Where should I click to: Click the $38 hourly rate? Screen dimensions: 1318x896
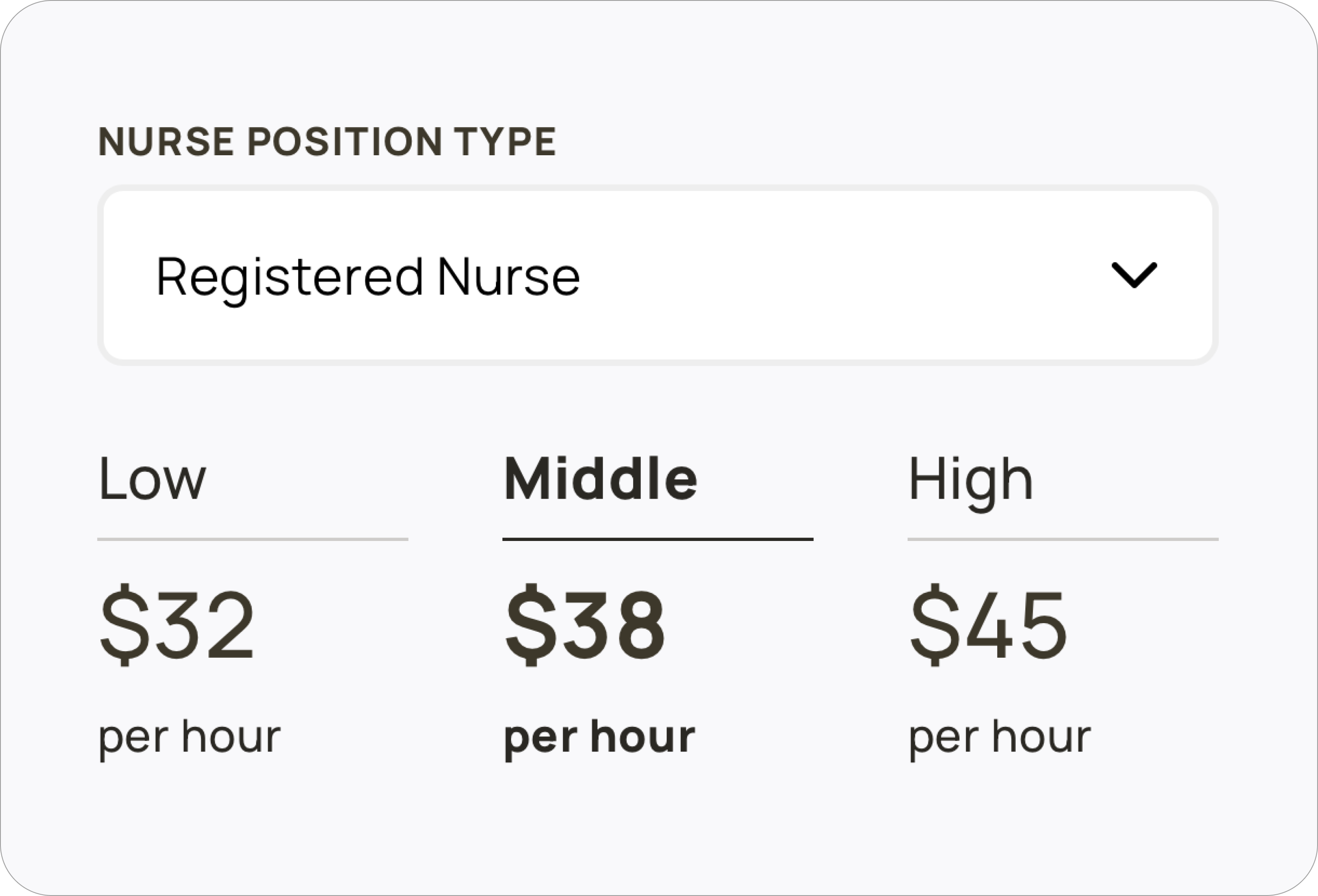pyautogui.click(x=585, y=625)
